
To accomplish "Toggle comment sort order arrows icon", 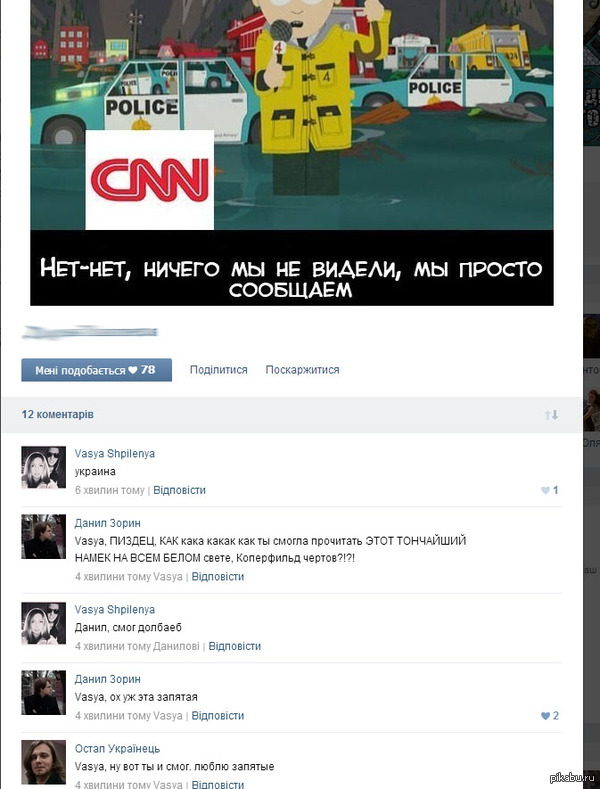I will pos(551,415).
